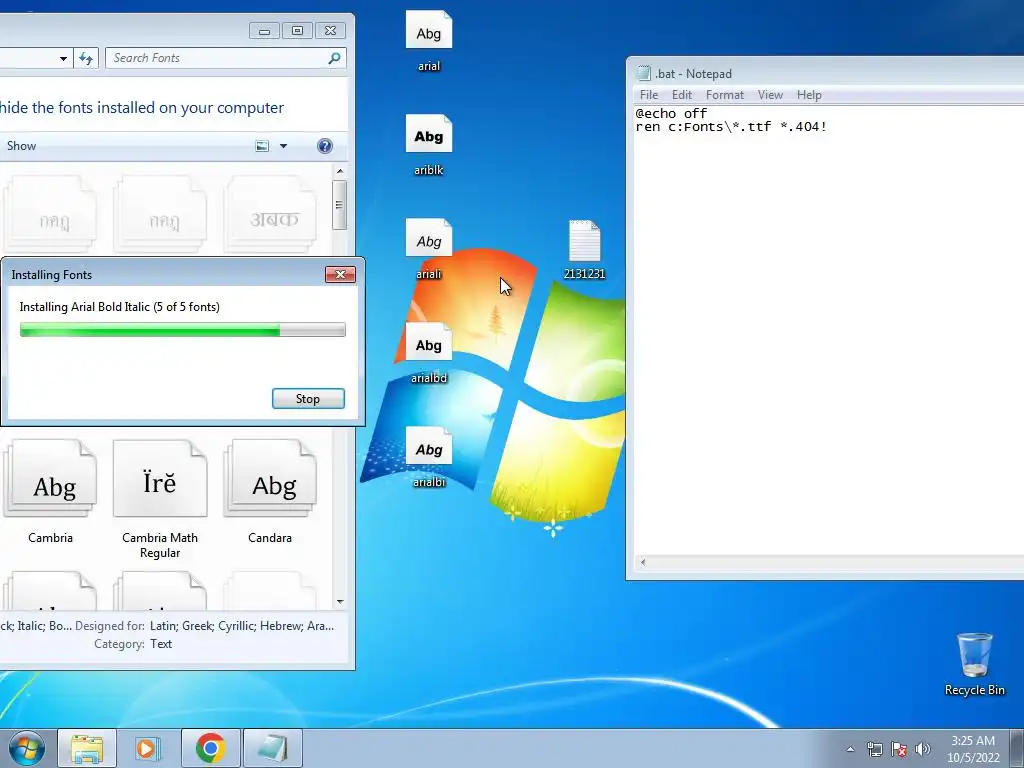Viewport: 1024px width, 768px height.
Task: Open the view options dropdown arrow
Action: (283, 146)
